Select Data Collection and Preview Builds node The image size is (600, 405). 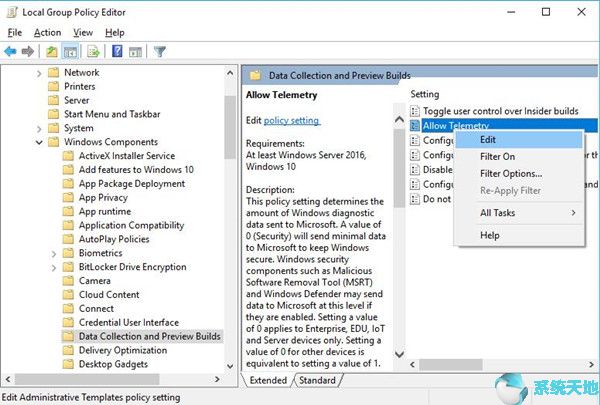[150, 336]
